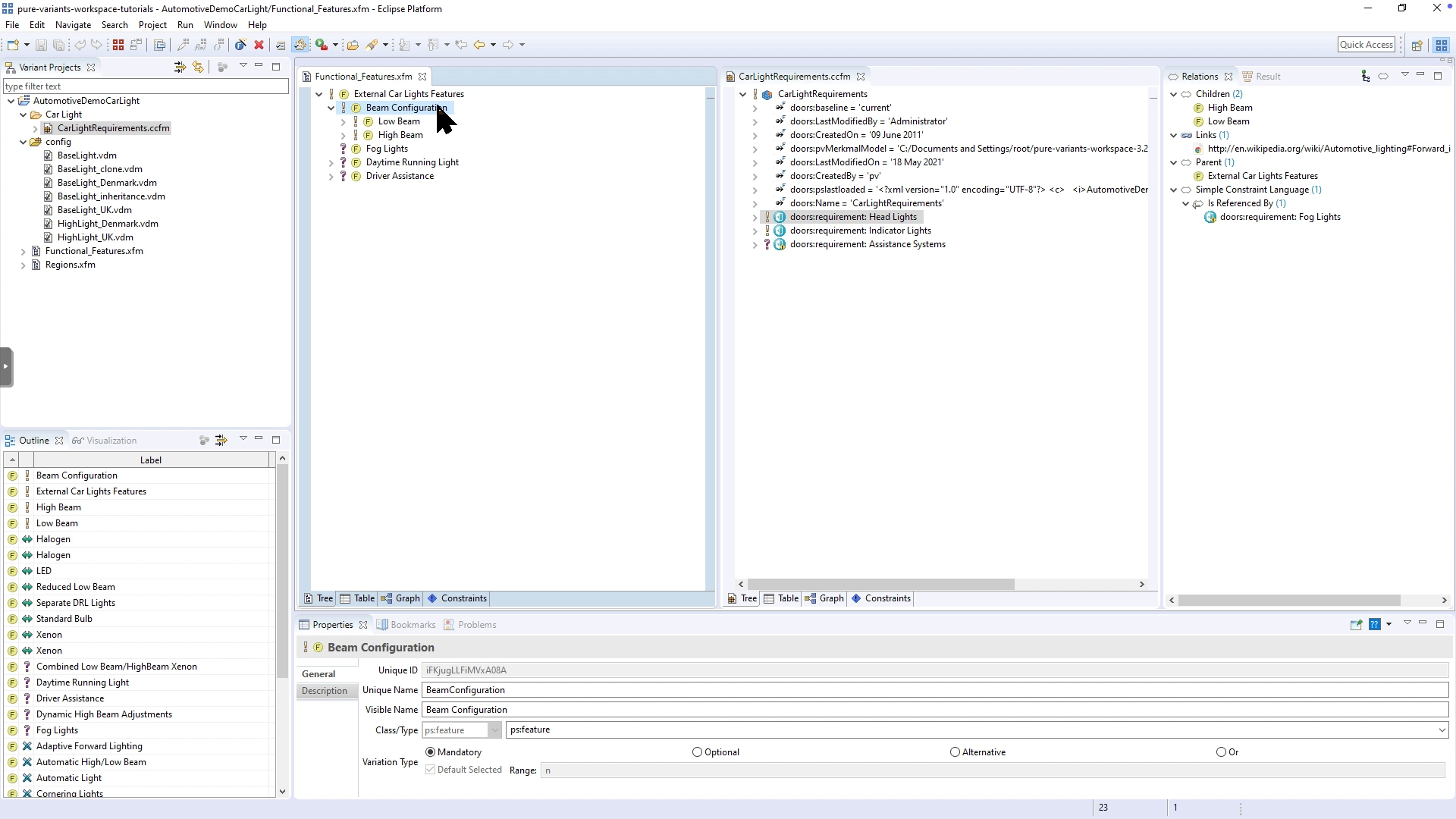The height and width of the screenshot is (819, 1456).
Task: Expand the Driver Assistance node
Action: coord(331,177)
